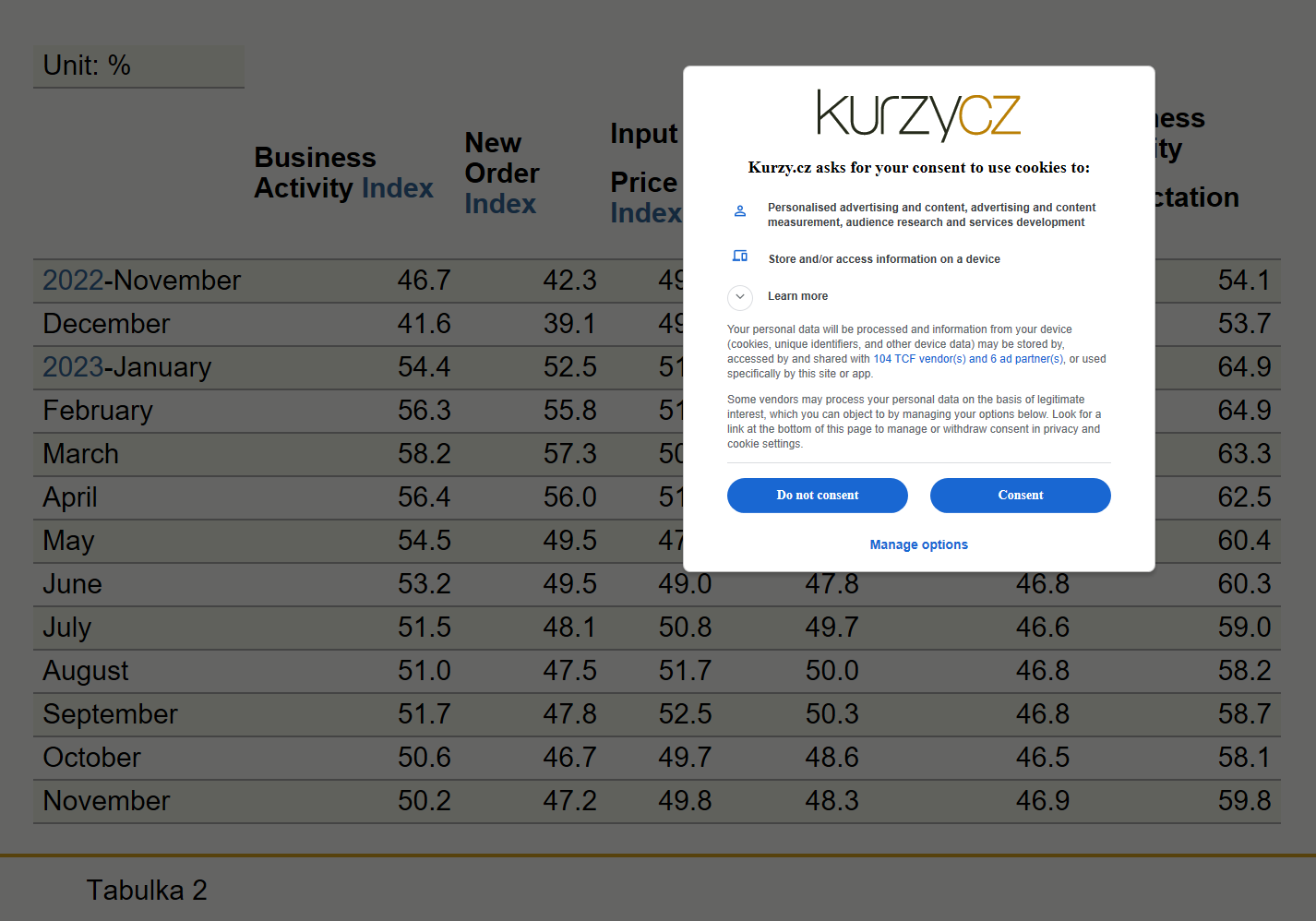
Task: Select the Unit: % label cell
Action: (138, 66)
